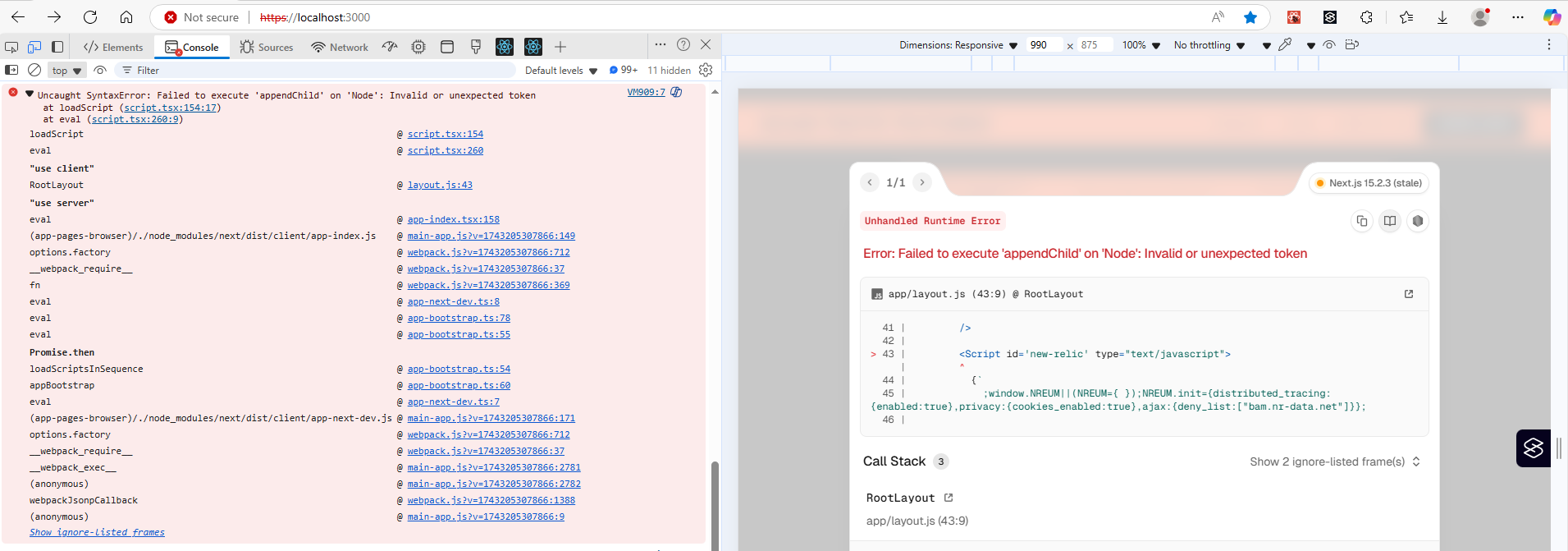
Task: Open Memory panel chip icon
Action: pyautogui.click(x=418, y=47)
